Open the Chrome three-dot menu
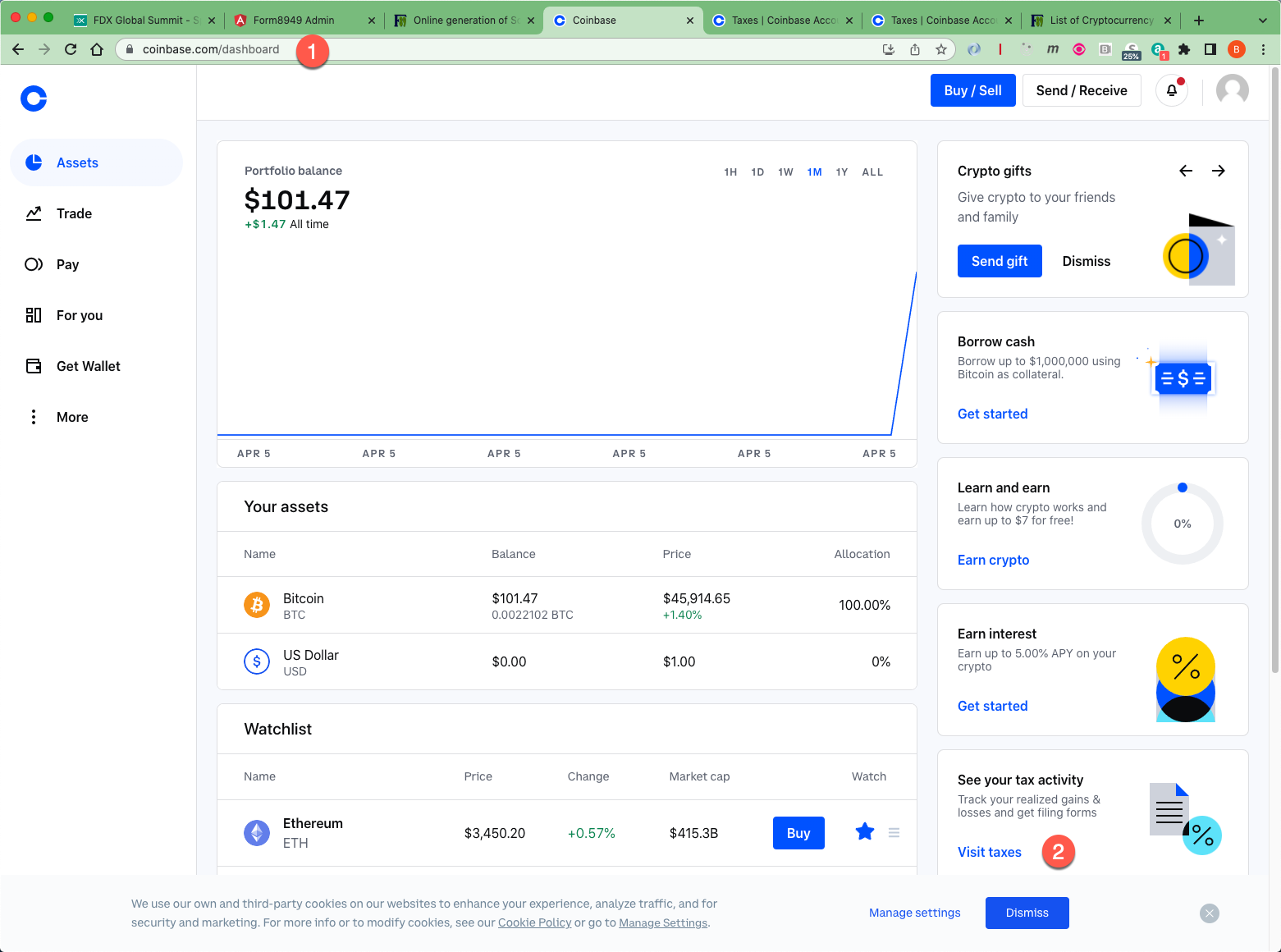1281x952 pixels. [x=1264, y=49]
